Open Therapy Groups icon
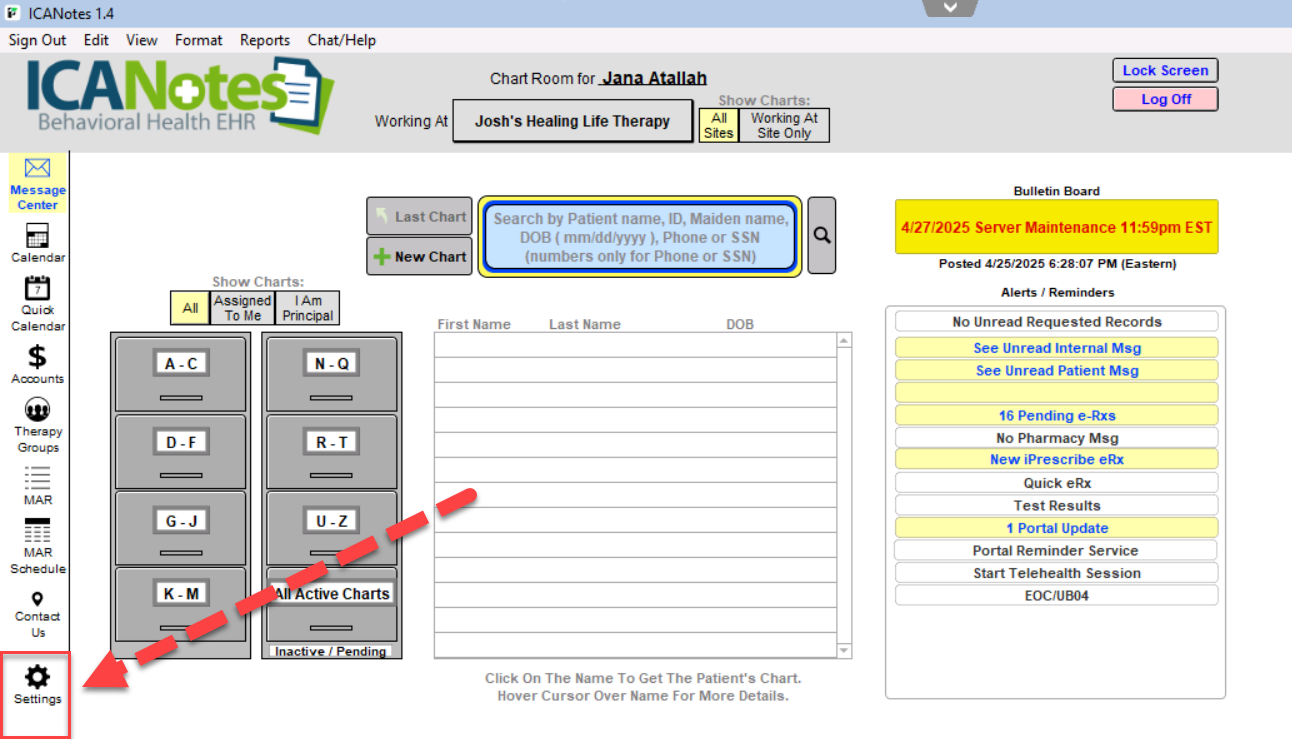 pos(37,410)
